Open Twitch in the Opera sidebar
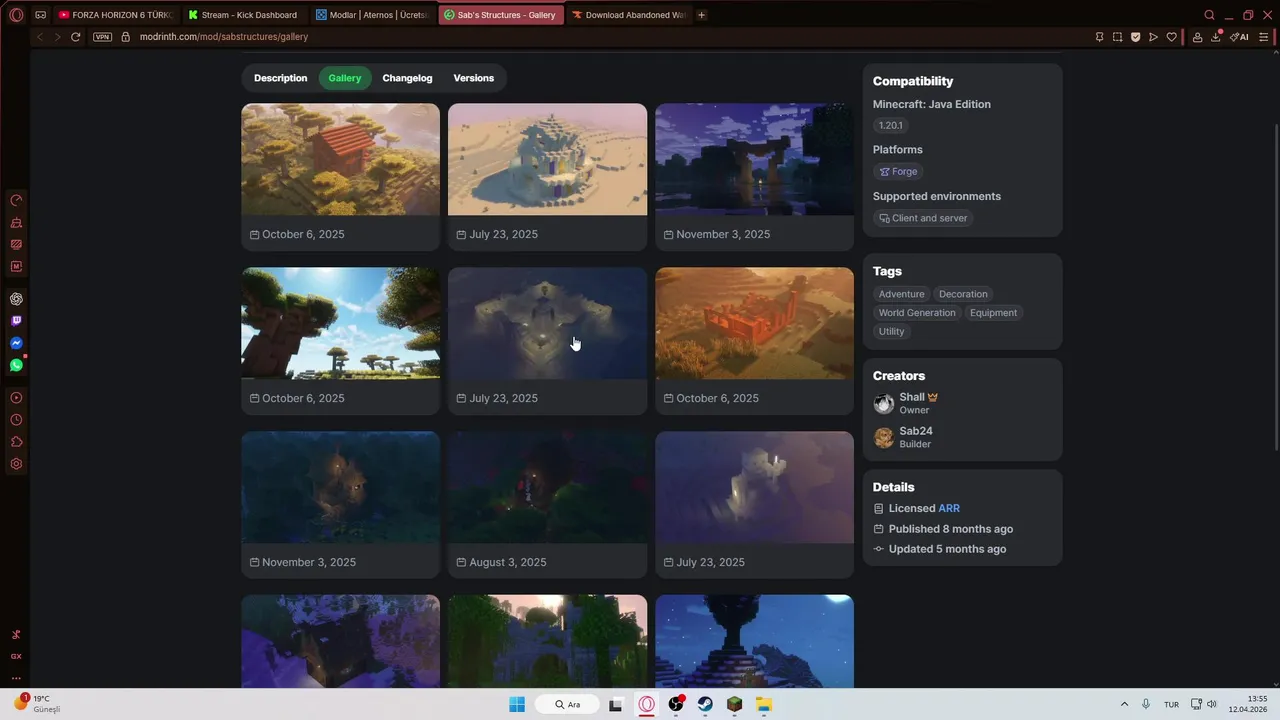Viewport: 1280px width, 720px height. tap(16, 321)
